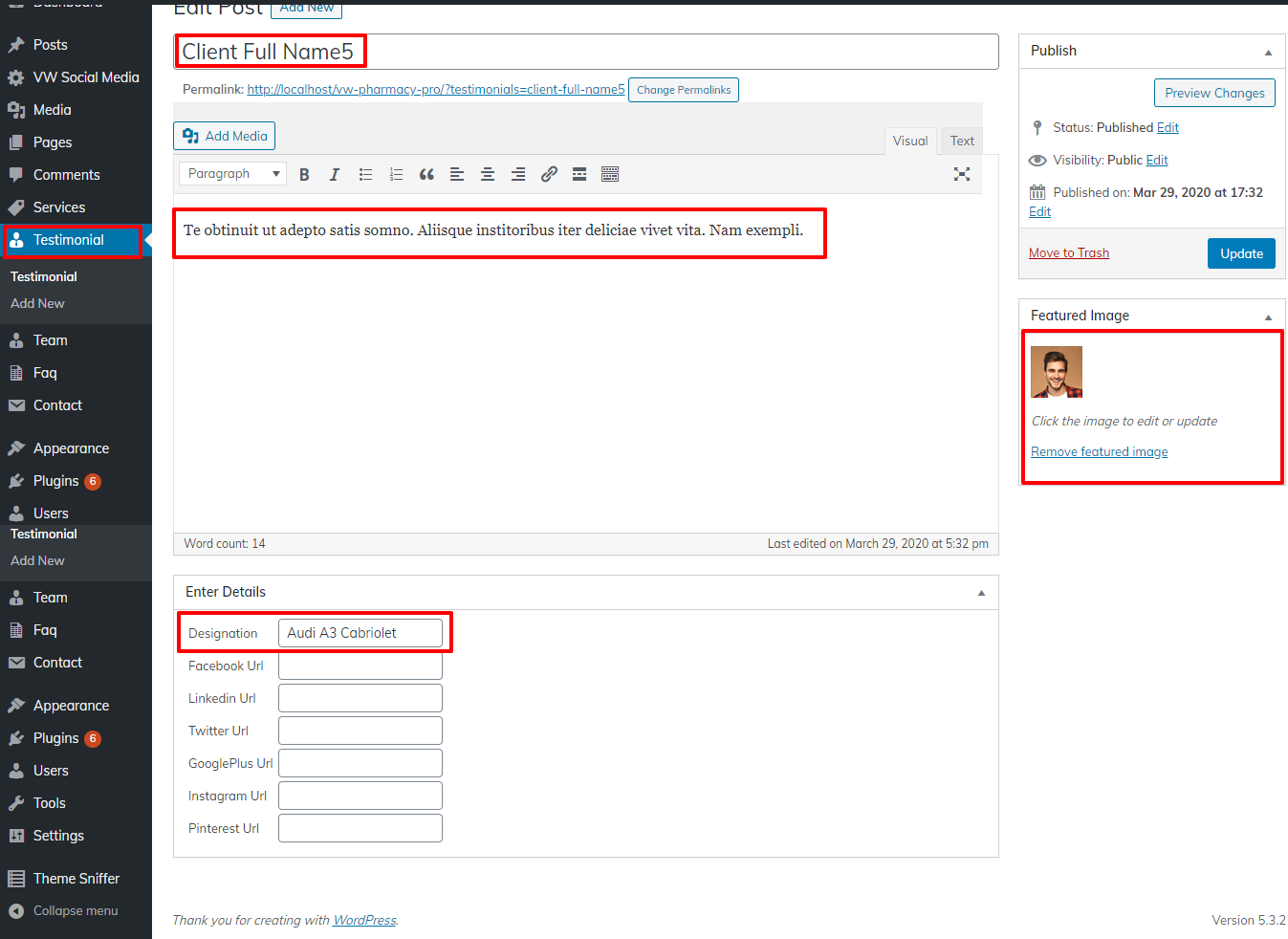Apply italic formatting from the toolbar
Image resolution: width=1288 pixels, height=939 pixels.
(x=335, y=174)
